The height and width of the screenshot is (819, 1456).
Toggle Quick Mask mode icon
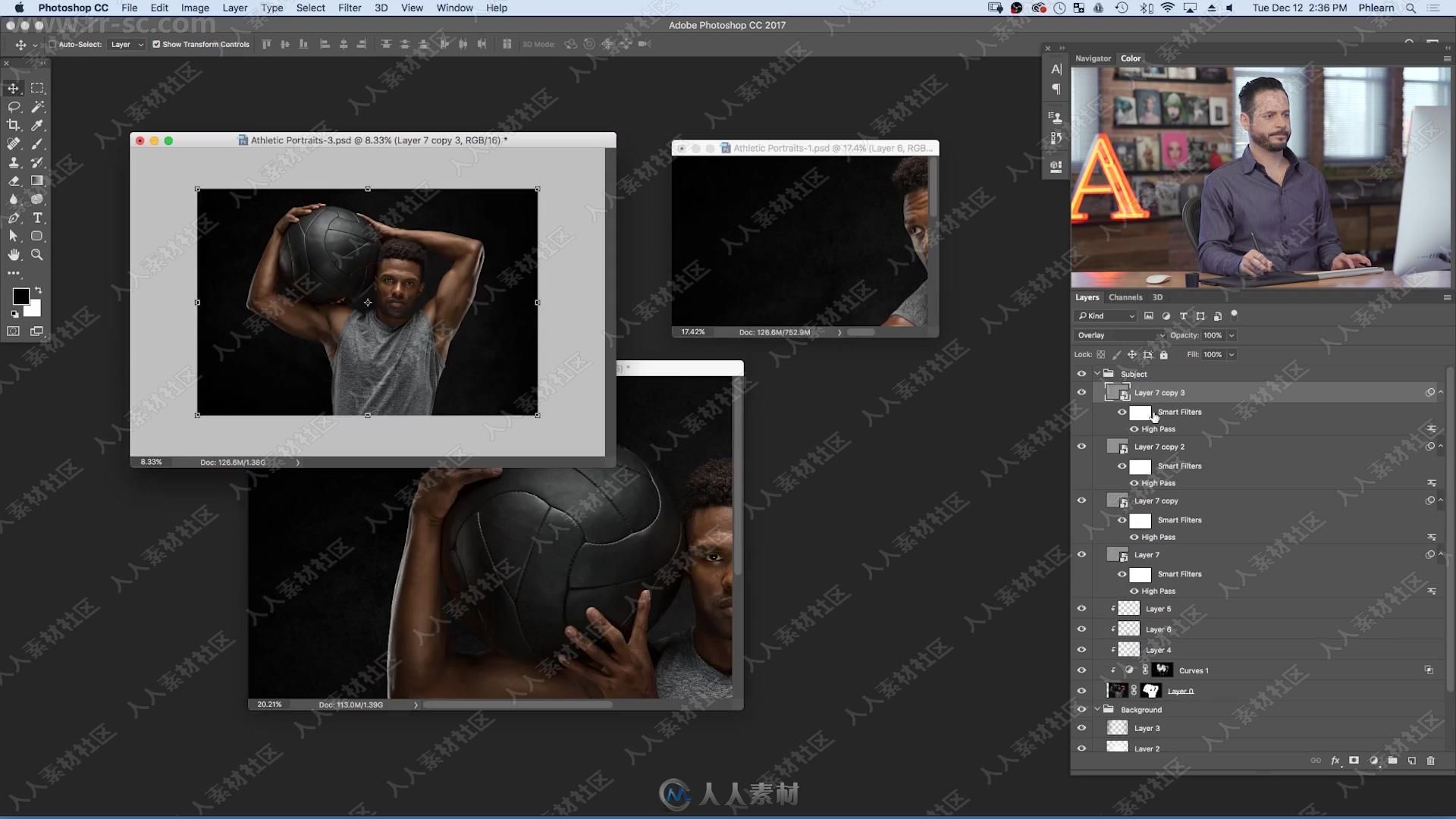(x=14, y=331)
